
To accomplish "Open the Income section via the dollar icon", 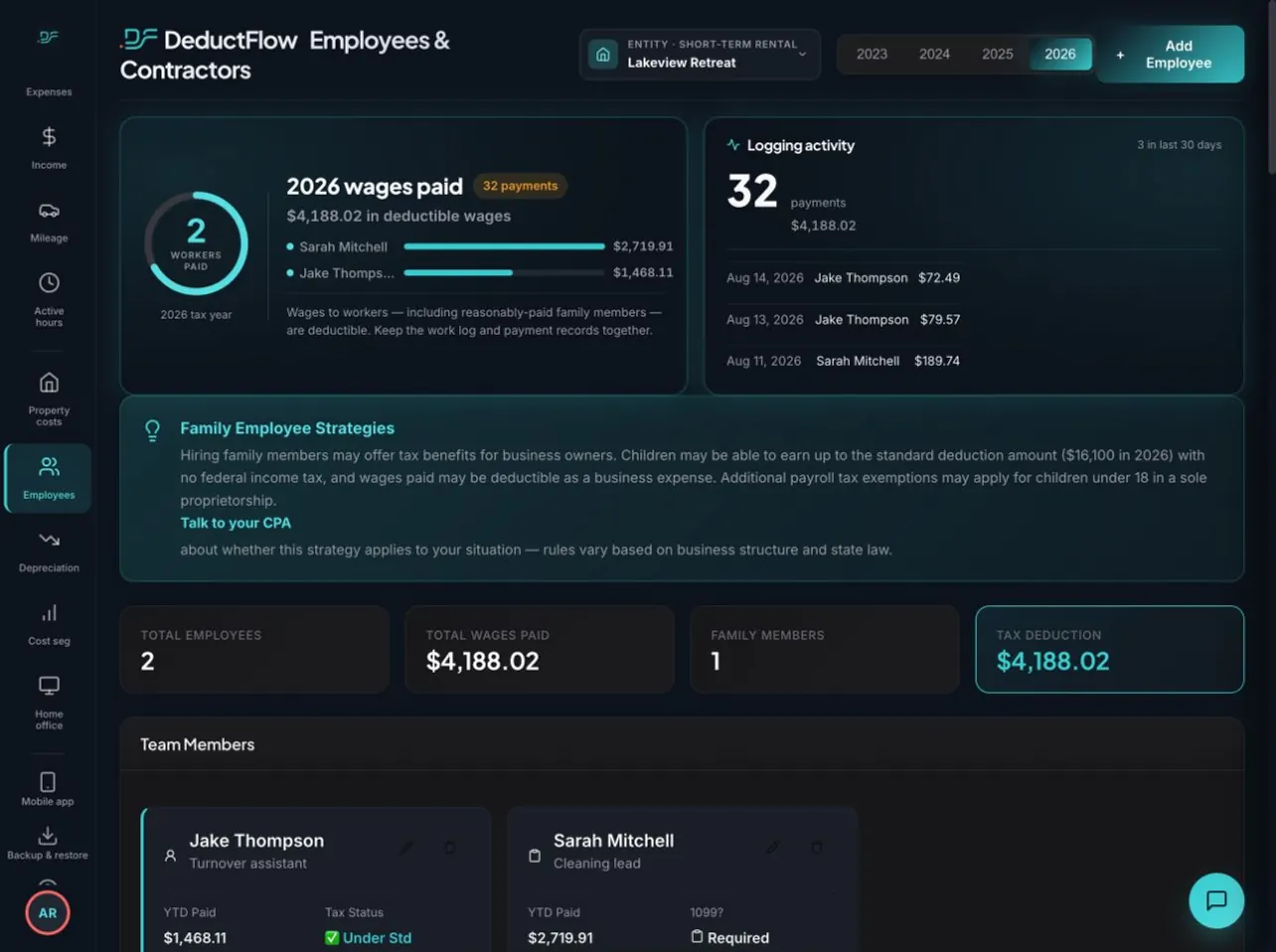I will click(49, 137).
